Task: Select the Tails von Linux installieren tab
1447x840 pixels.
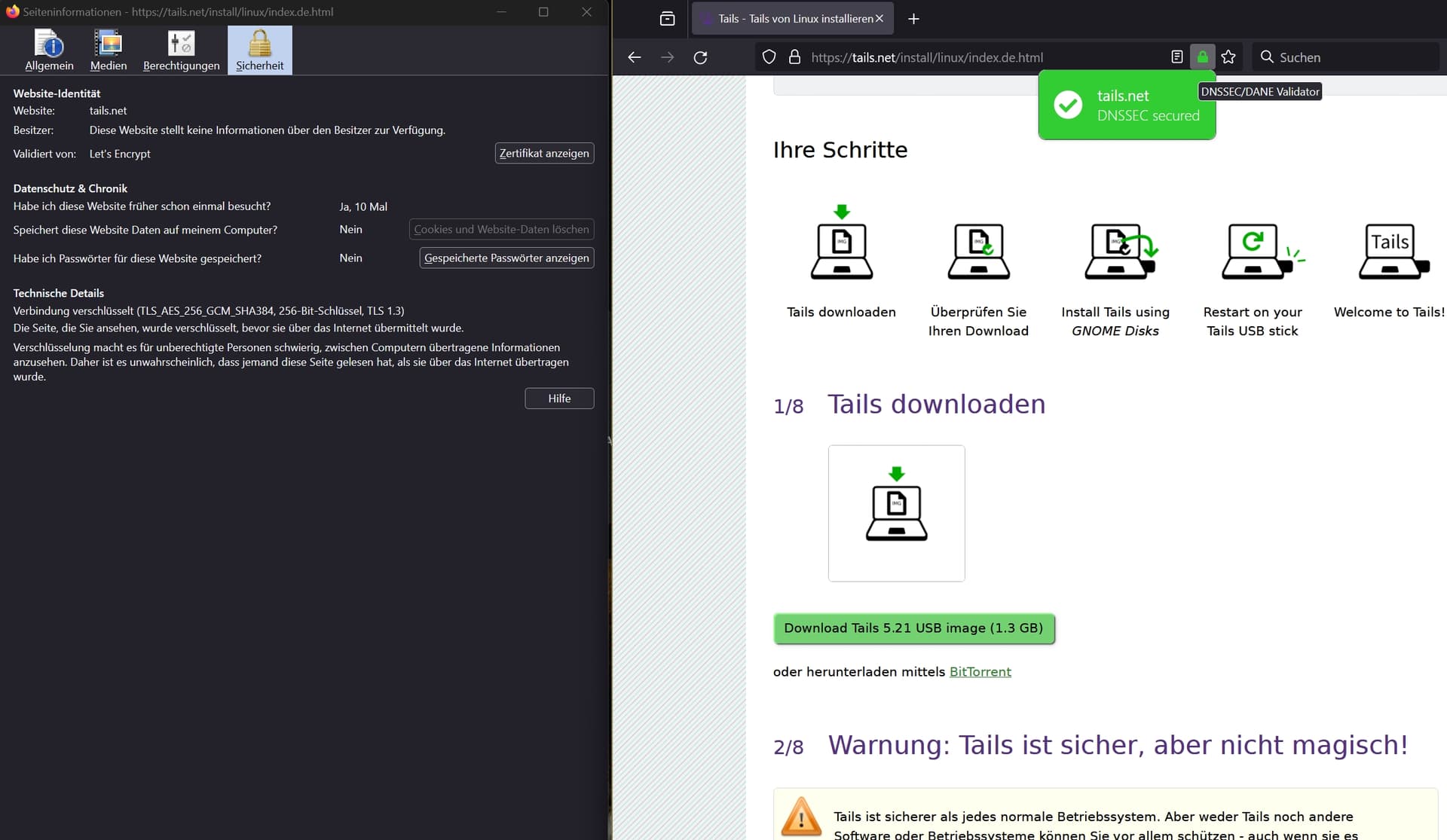Action: (x=793, y=19)
